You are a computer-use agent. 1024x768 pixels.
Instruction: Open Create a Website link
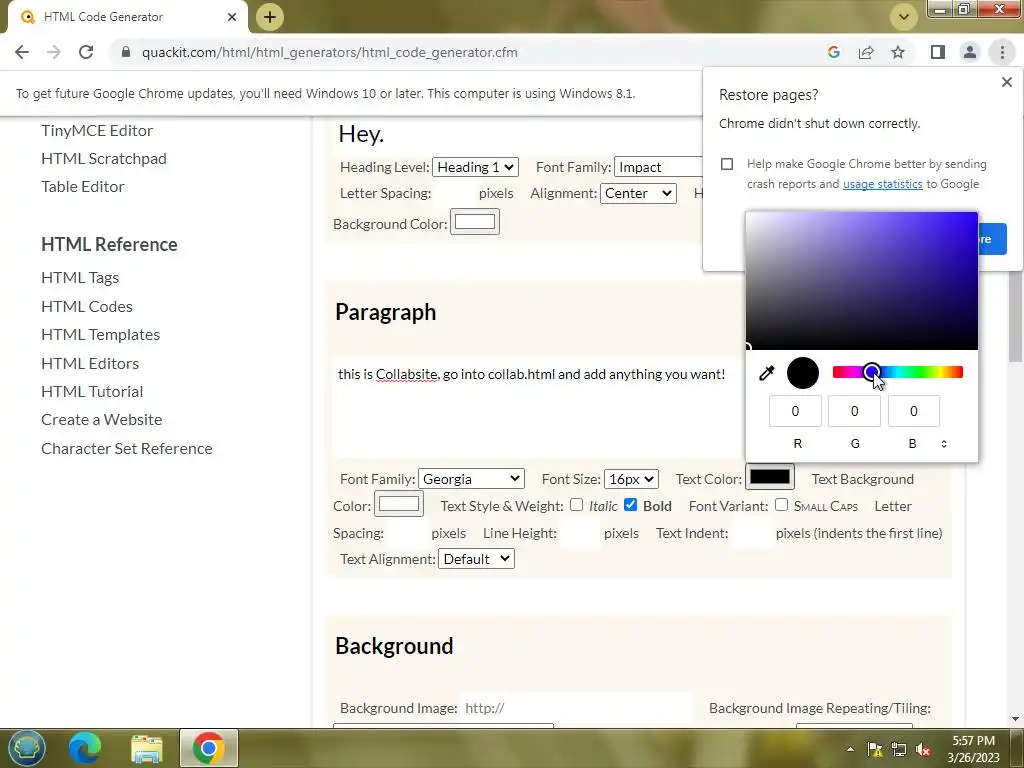(x=101, y=419)
